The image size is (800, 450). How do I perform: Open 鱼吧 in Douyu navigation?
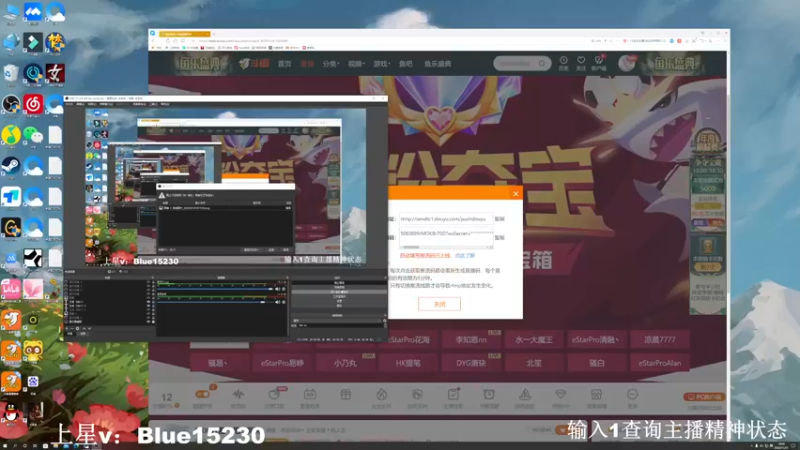(x=406, y=64)
